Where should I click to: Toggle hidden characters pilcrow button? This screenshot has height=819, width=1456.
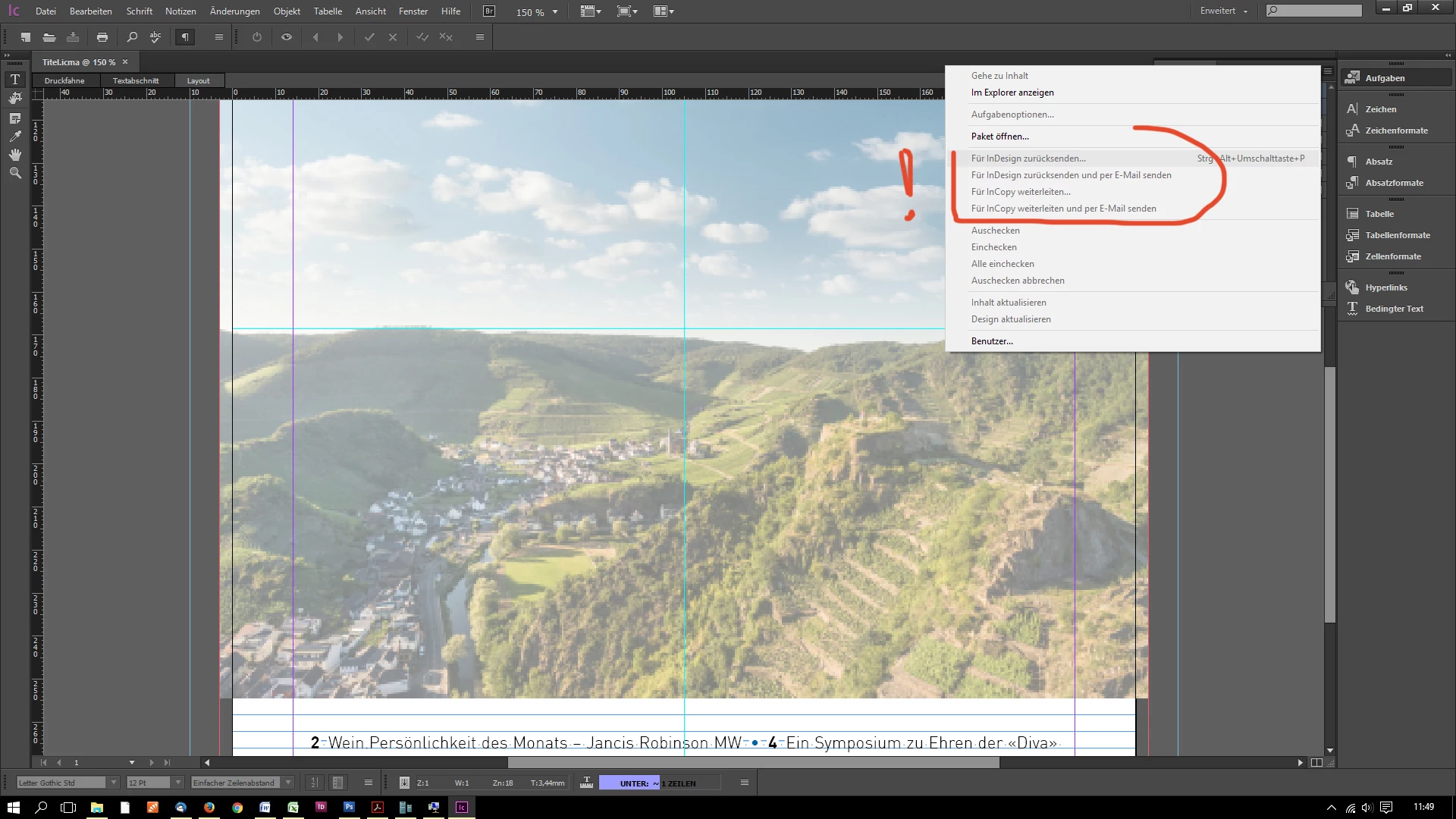pos(185,37)
